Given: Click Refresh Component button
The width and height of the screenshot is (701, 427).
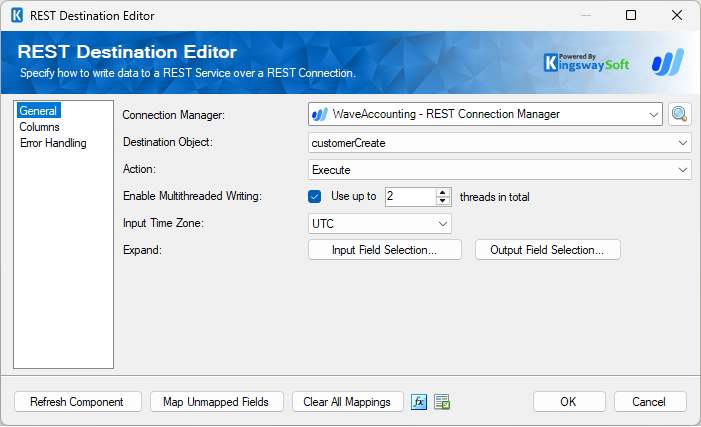Looking at the screenshot, I should pos(77,402).
